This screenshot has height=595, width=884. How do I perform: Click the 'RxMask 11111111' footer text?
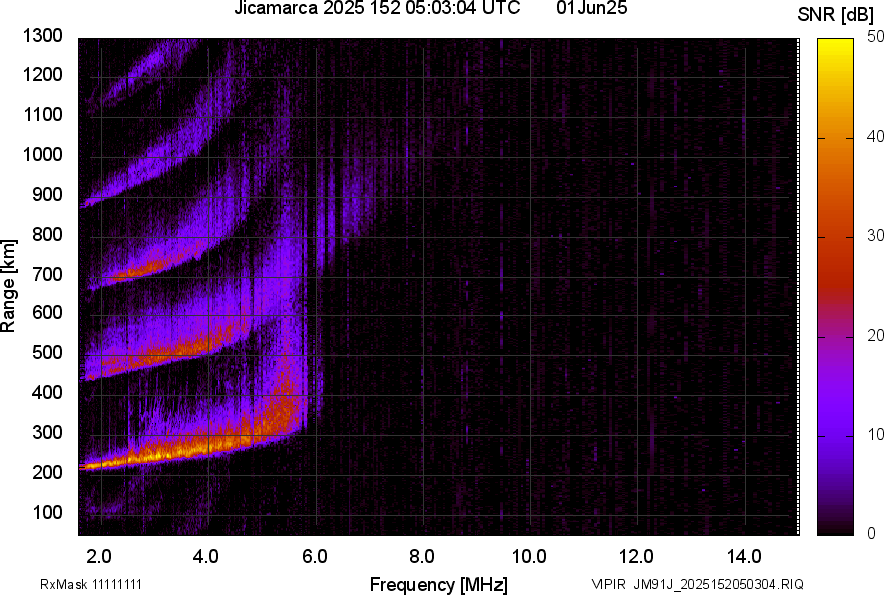pos(91,584)
